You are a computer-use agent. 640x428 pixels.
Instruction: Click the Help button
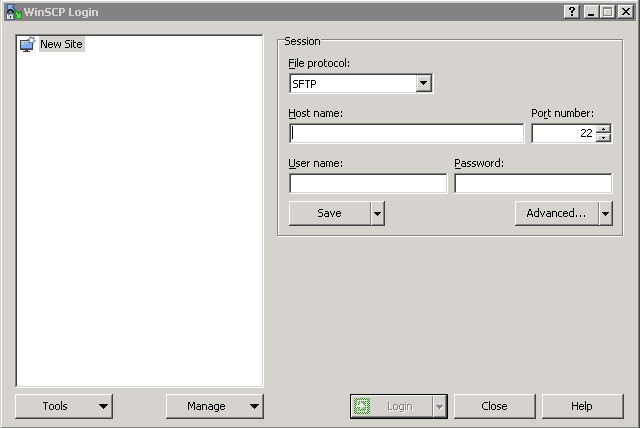tap(582, 406)
